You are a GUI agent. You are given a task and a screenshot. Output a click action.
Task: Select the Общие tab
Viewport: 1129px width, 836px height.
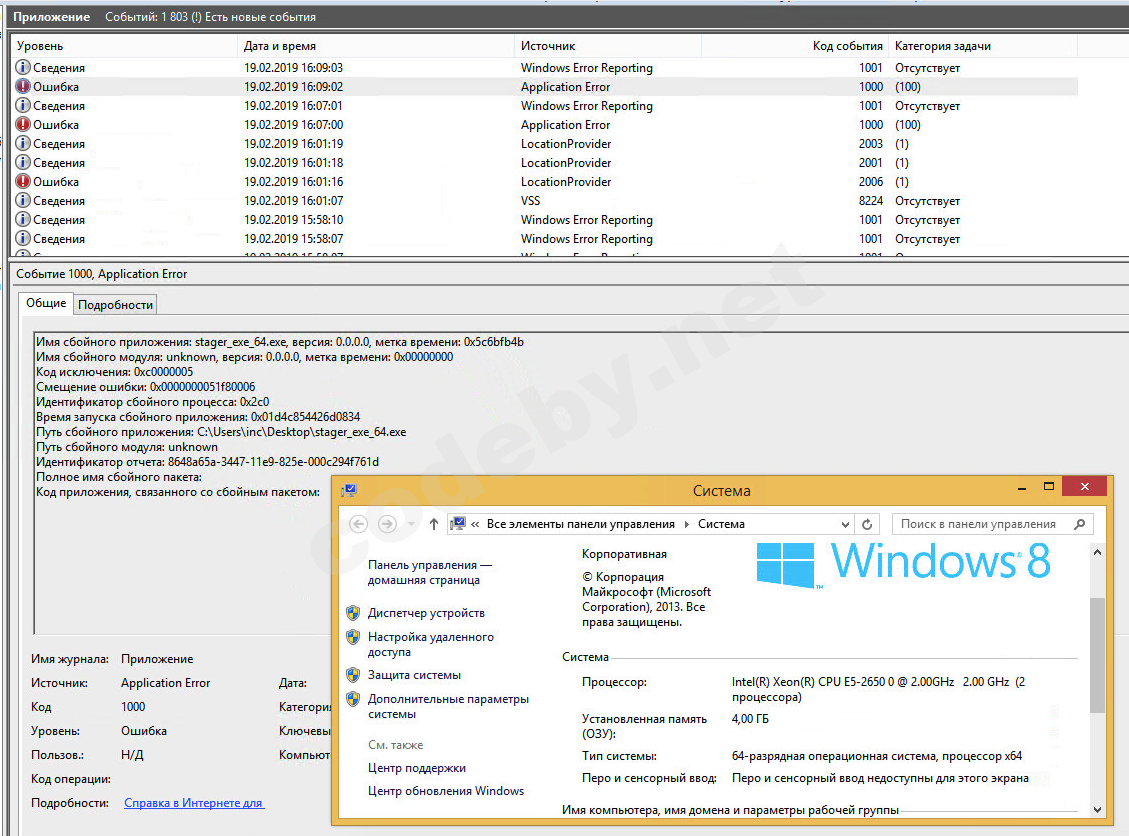pos(46,303)
